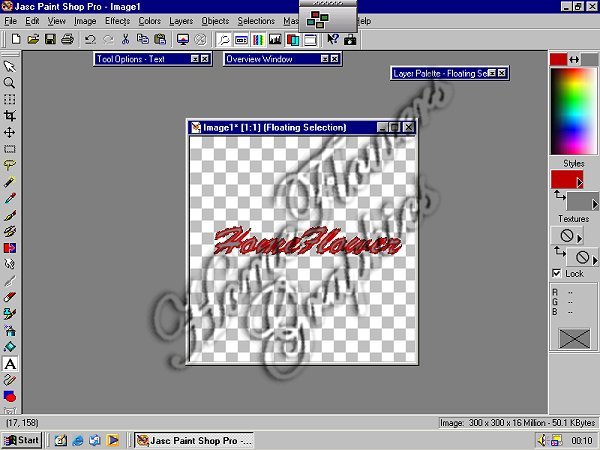
Task: Start full screen preview monitor icon
Action: (x=183, y=39)
